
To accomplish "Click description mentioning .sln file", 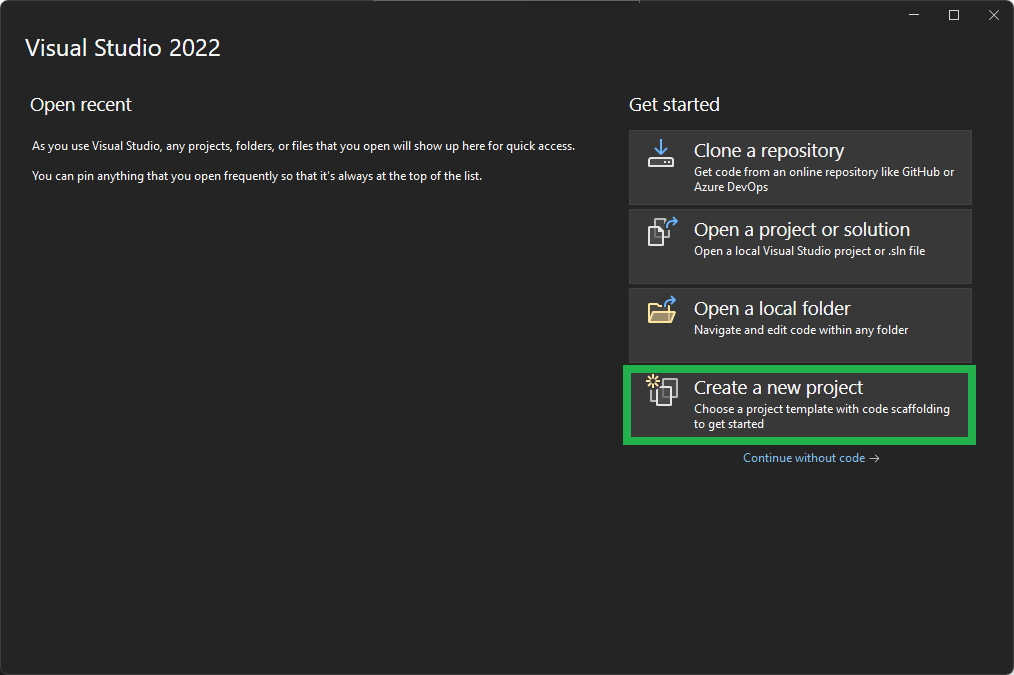I will [809, 250].
